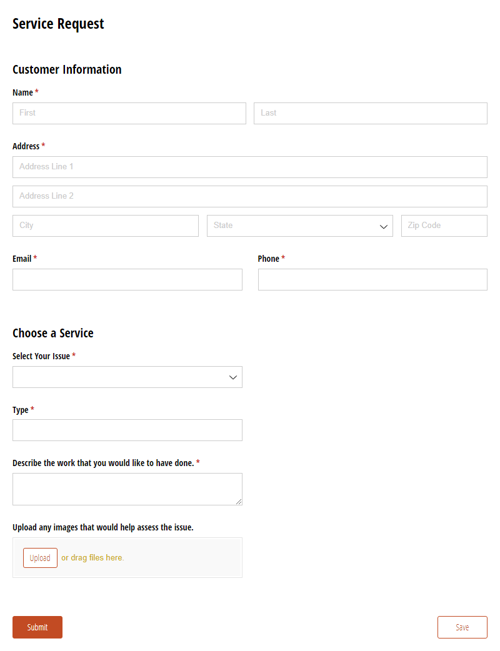The height and width of the screenshot is (651, 500).
Task: Click the Type input field
Action: [127, 430]
